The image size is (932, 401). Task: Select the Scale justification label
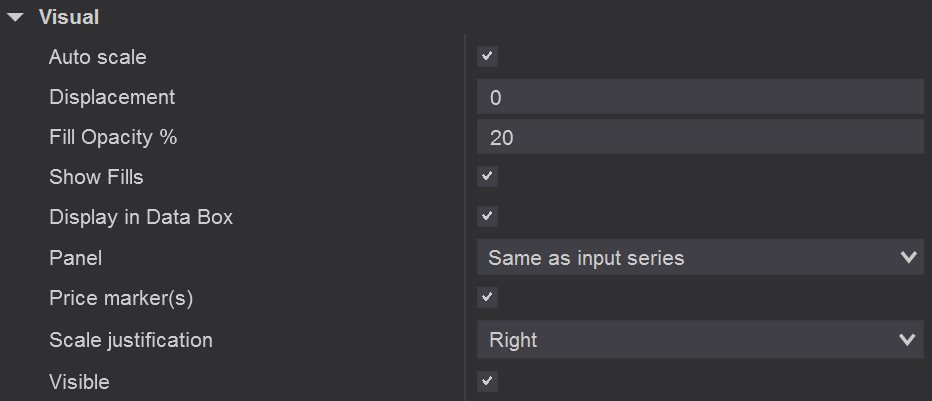point(131,340)
